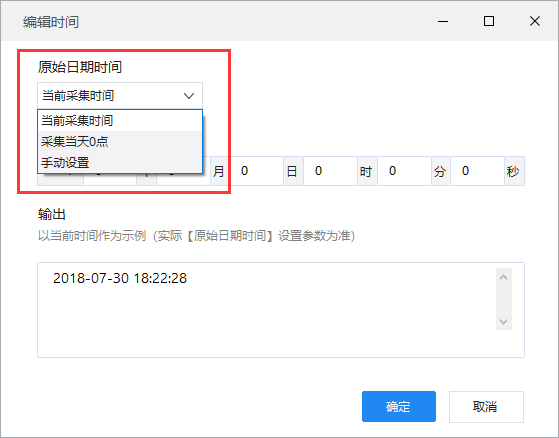
Task: Click the 分 value input field
Action: tap(404, 171)
